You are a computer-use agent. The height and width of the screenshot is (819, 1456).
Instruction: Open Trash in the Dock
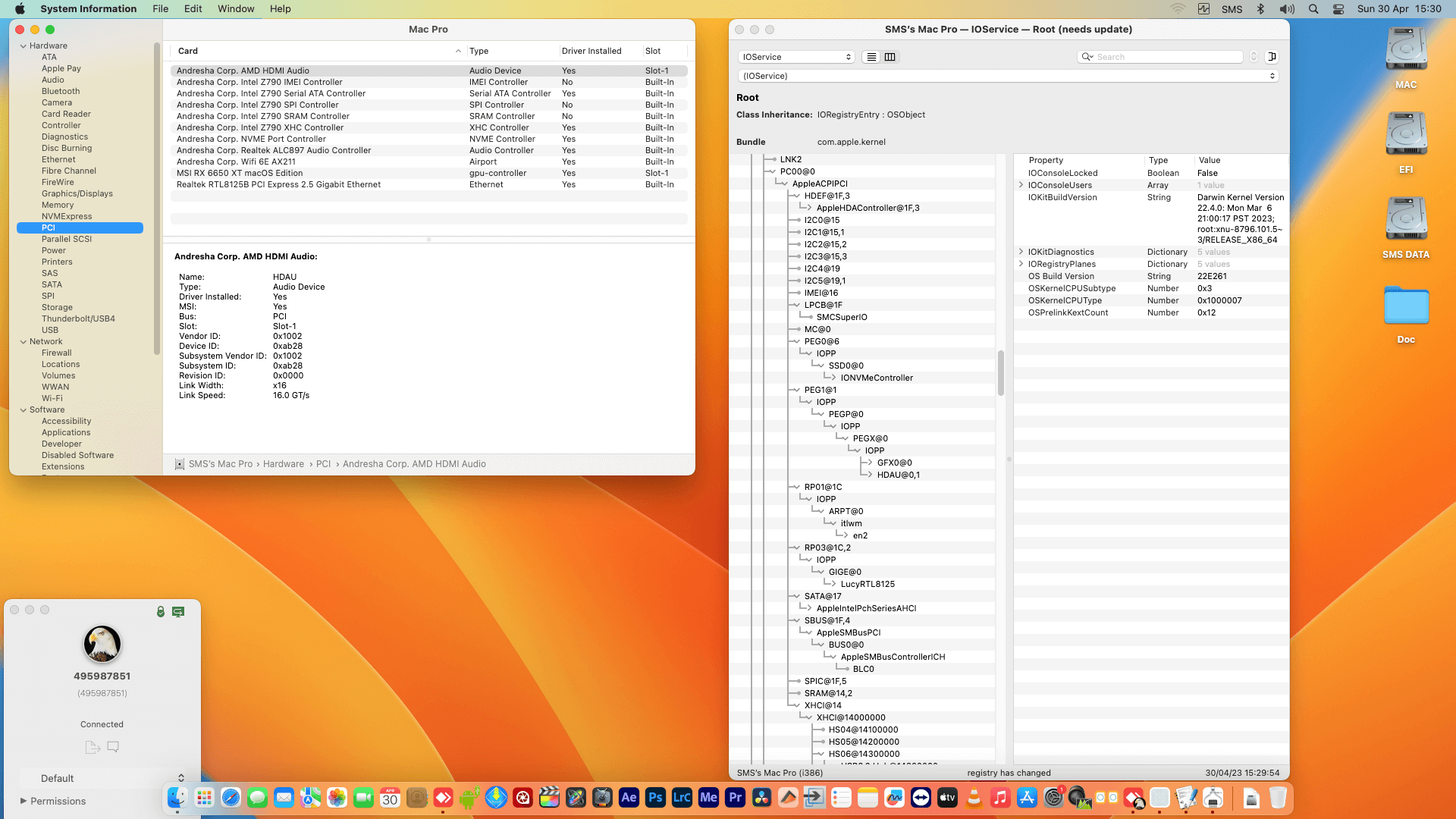pos(1278,798)
